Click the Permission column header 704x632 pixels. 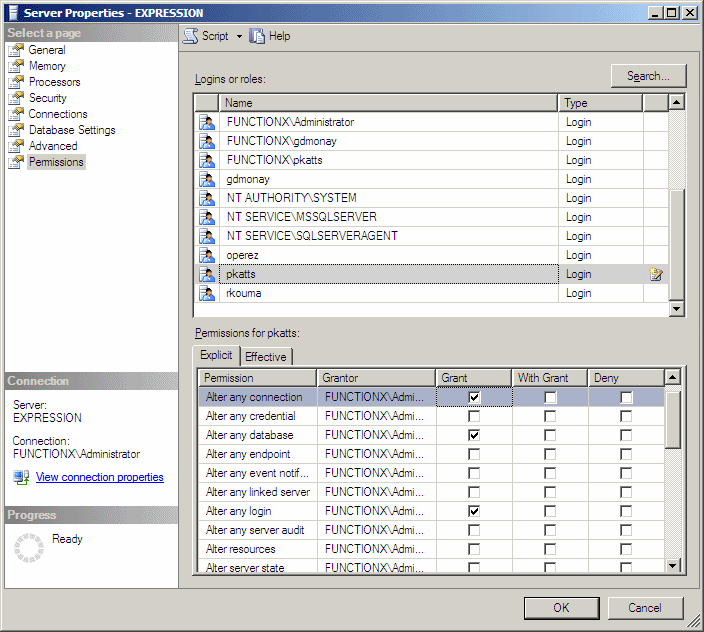(x=258, y=378)
